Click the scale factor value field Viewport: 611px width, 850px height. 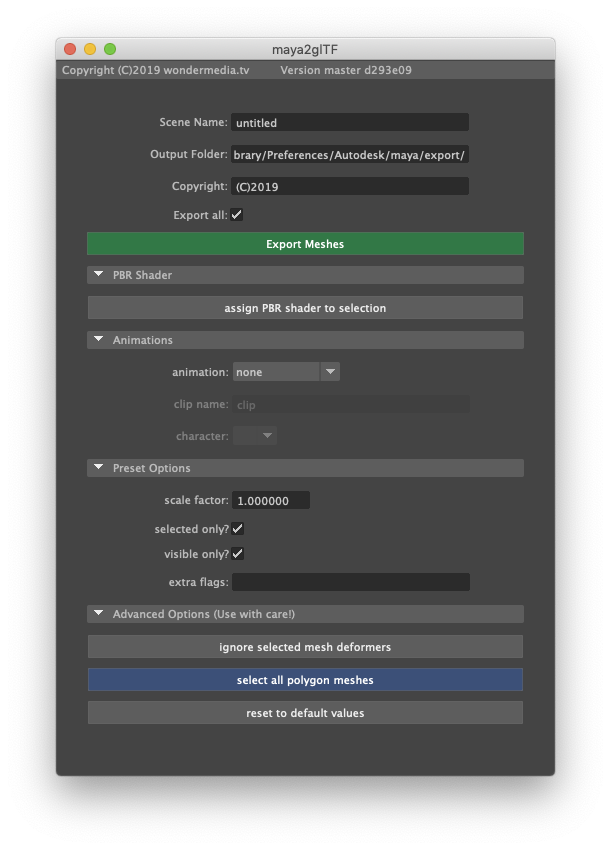(270, 499)
